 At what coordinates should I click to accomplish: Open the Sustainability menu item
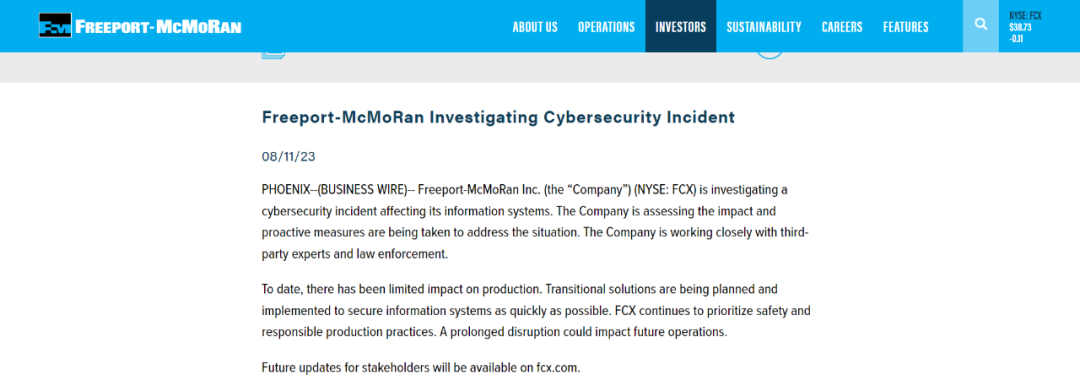[764, 27]
